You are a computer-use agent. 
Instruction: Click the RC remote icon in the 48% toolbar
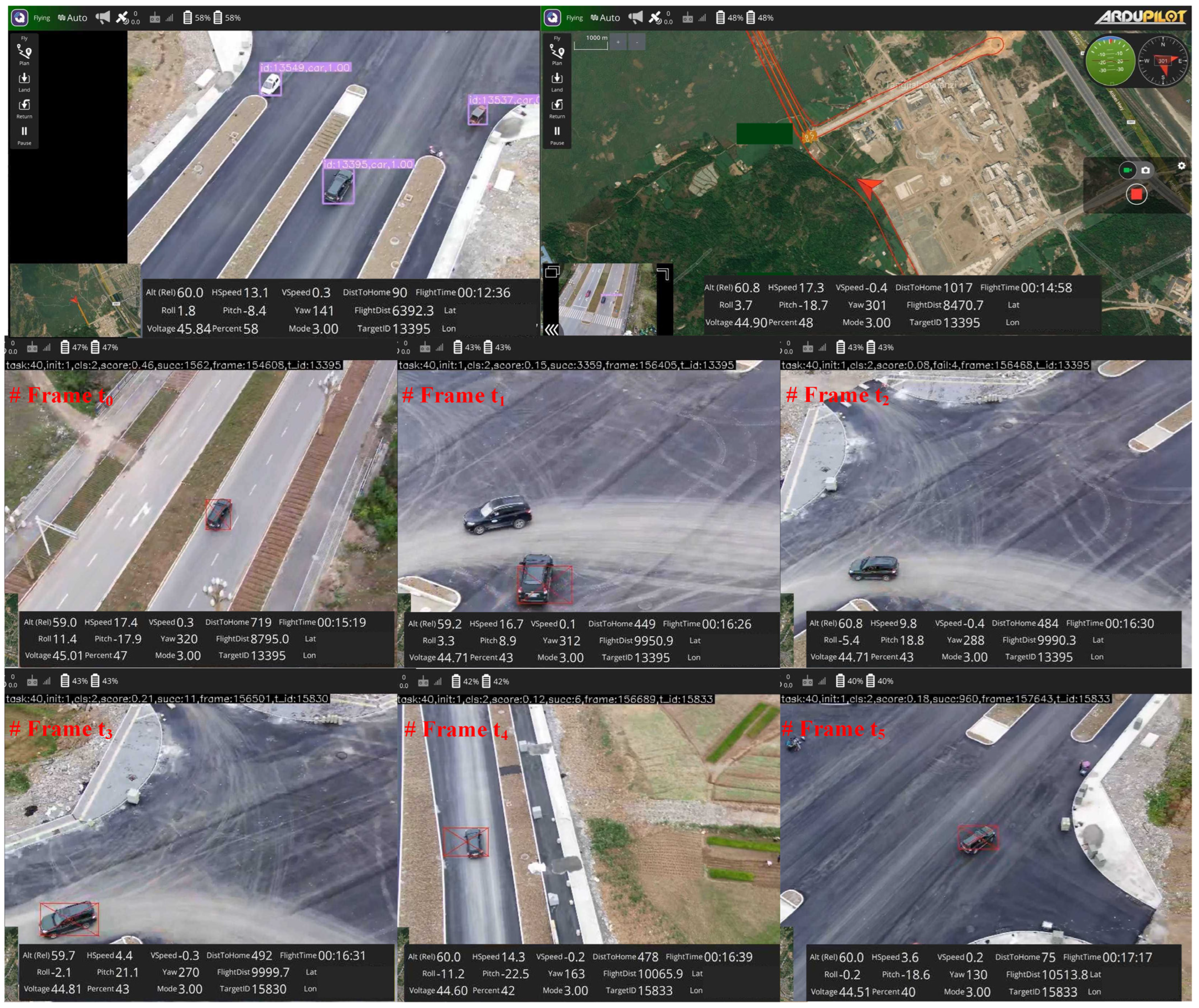pyautogui.click(x=688, y=18)
